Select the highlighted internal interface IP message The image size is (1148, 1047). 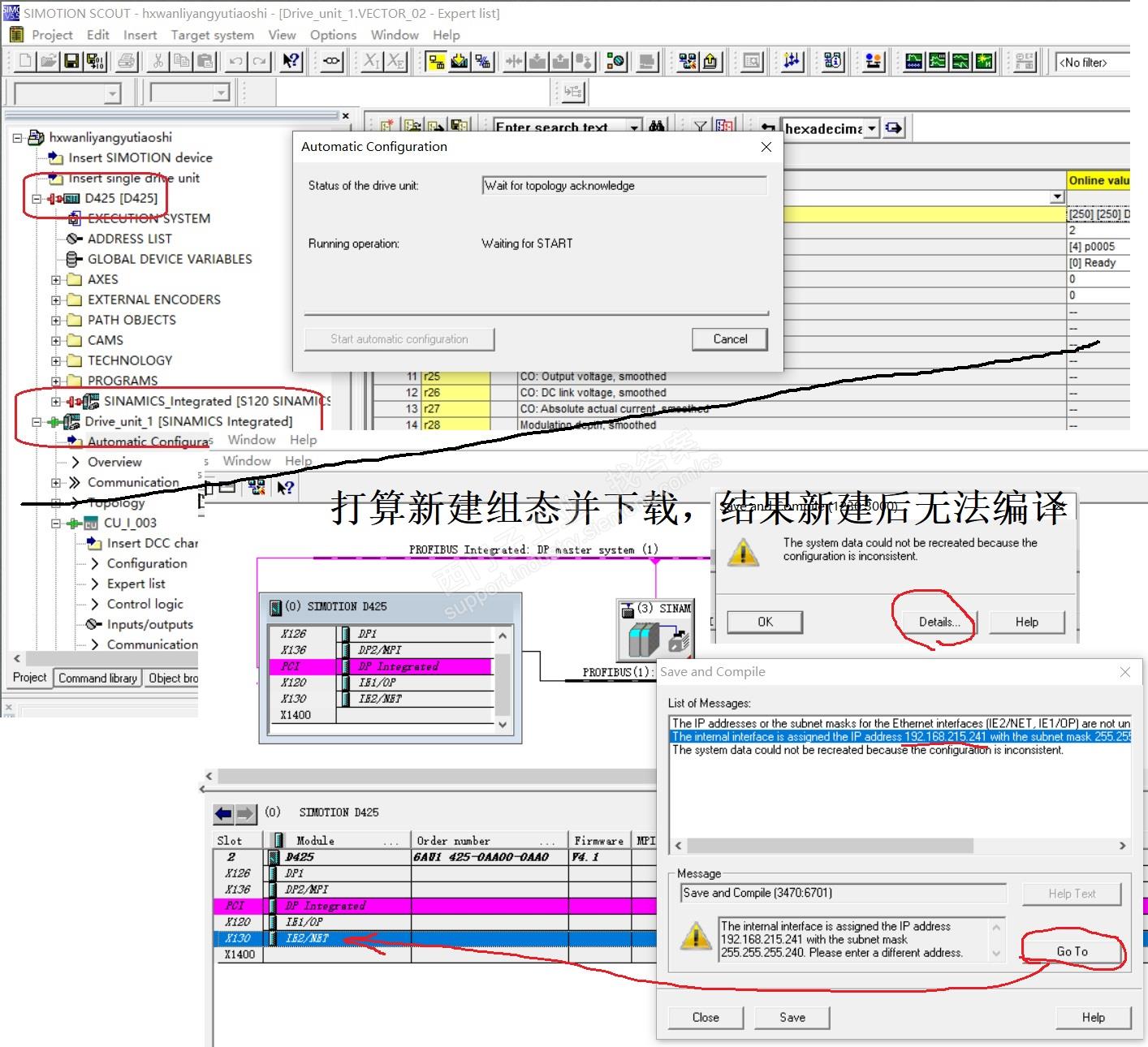[900, 737]
